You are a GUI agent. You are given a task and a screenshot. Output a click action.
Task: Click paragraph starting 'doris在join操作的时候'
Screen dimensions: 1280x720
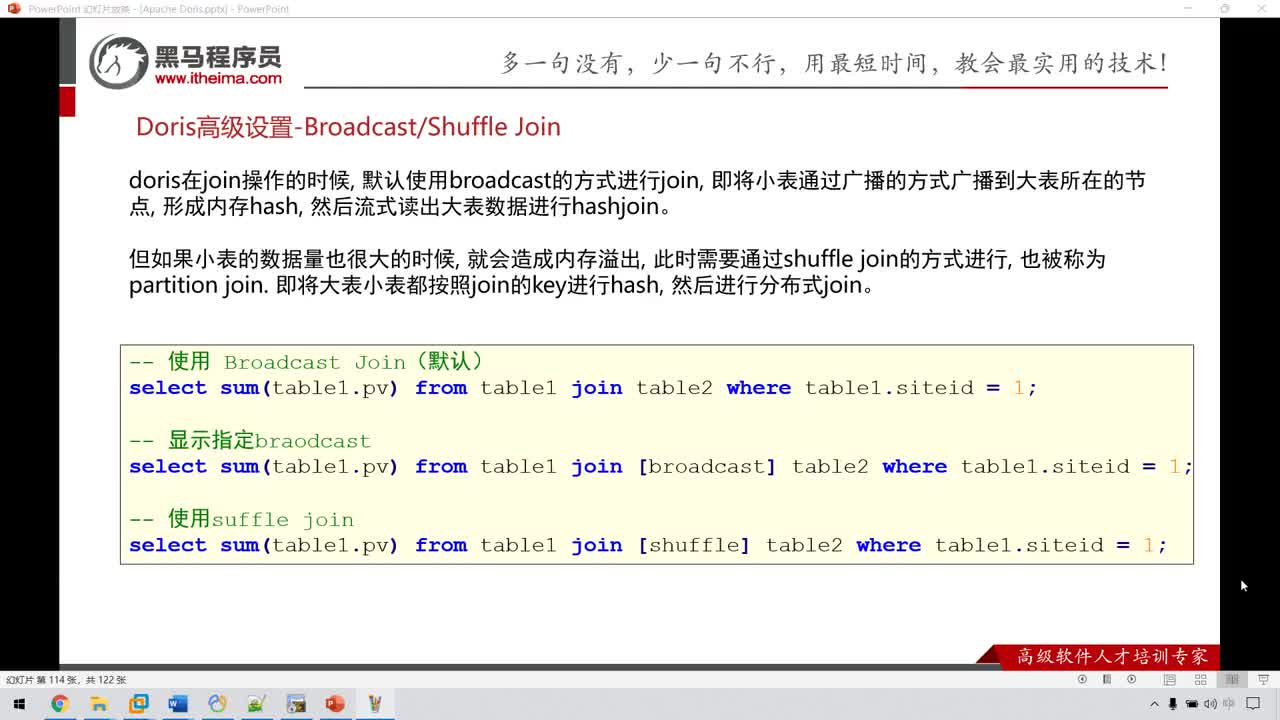point(637,194)
